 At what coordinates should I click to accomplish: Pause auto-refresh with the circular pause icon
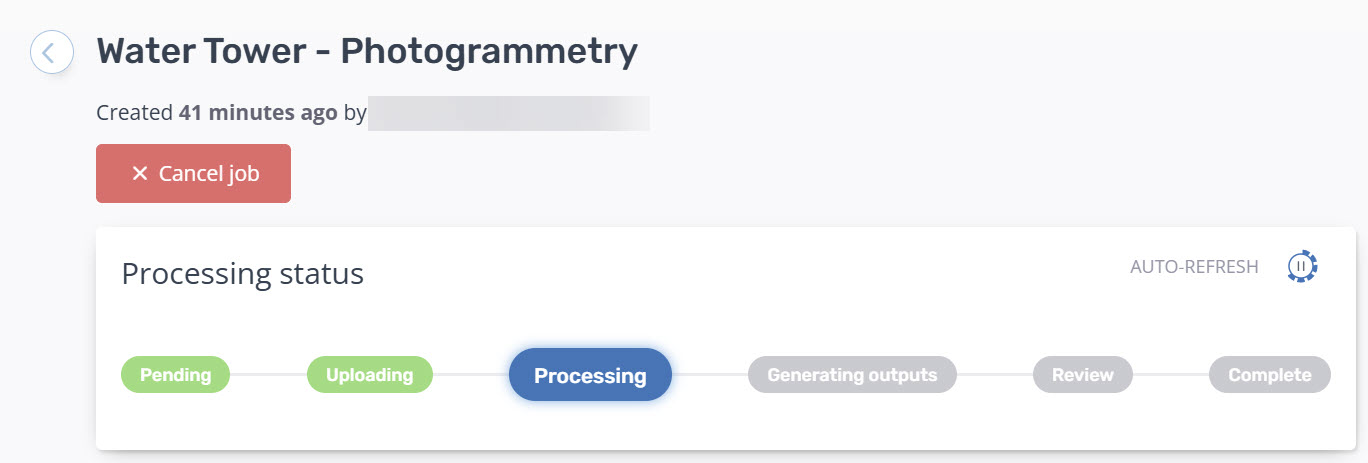coord(1301,267)
